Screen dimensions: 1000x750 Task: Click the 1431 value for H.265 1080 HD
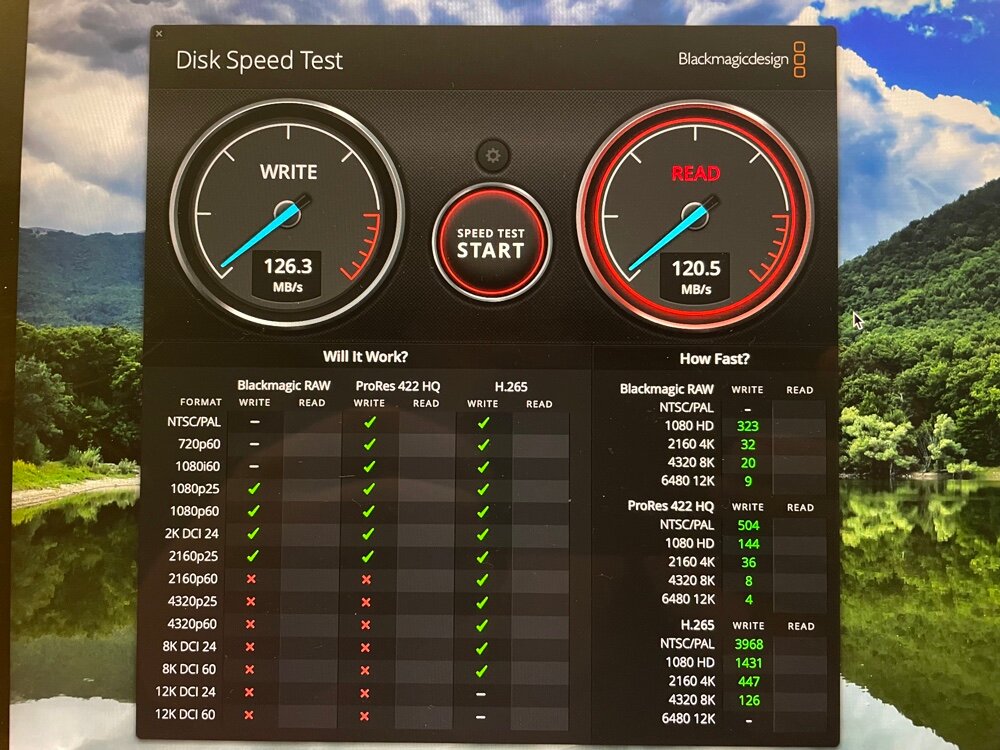749,663
